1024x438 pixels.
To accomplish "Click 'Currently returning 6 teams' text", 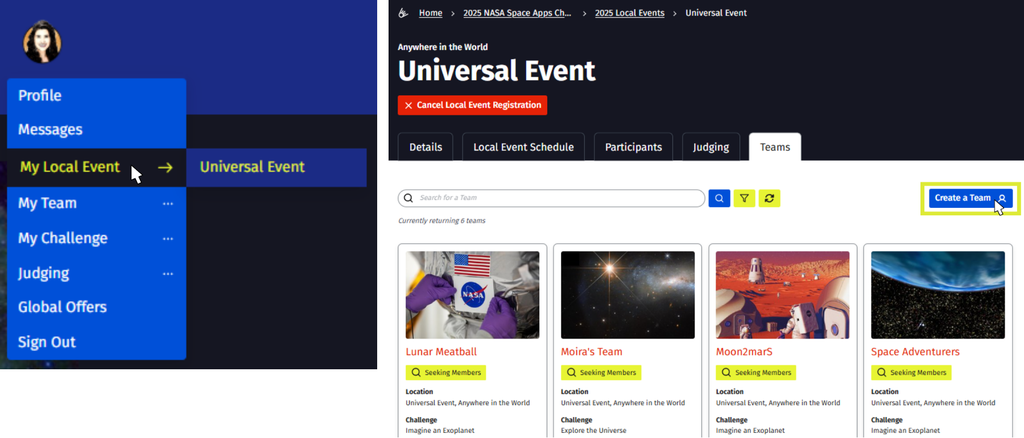I will [441, 221].
